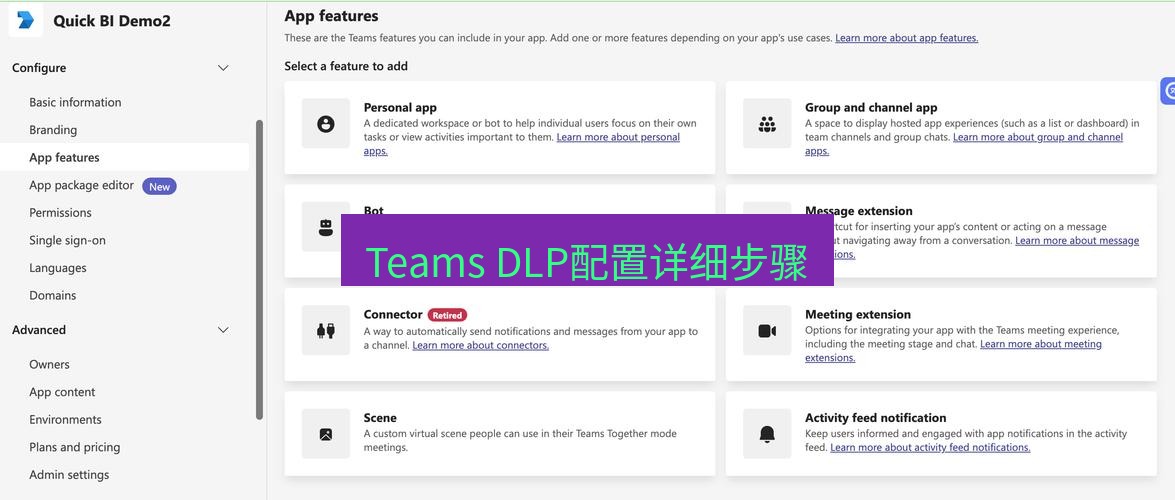Screen dimensions: 1175x500
Task: Open Learn more about app features link
Action: click(907, 37)
